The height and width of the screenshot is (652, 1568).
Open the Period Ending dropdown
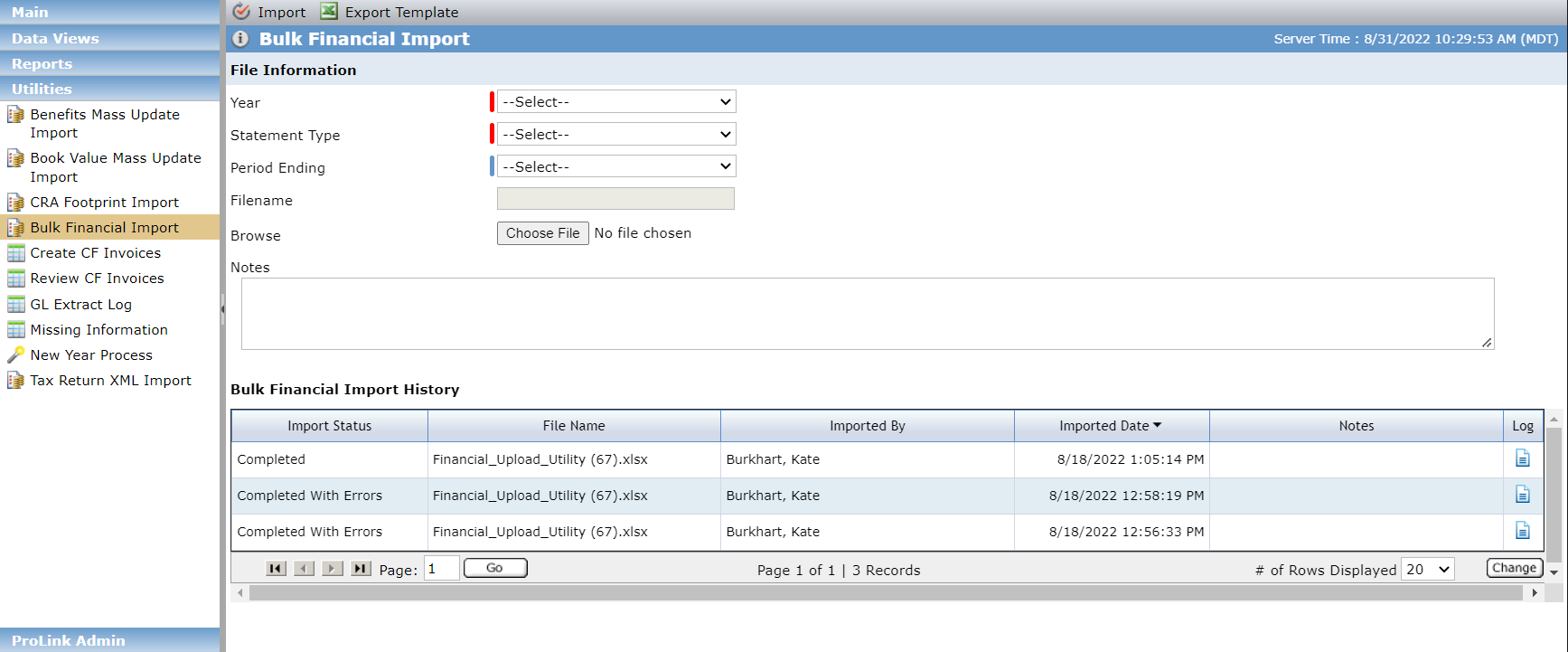tap(616, 167)
